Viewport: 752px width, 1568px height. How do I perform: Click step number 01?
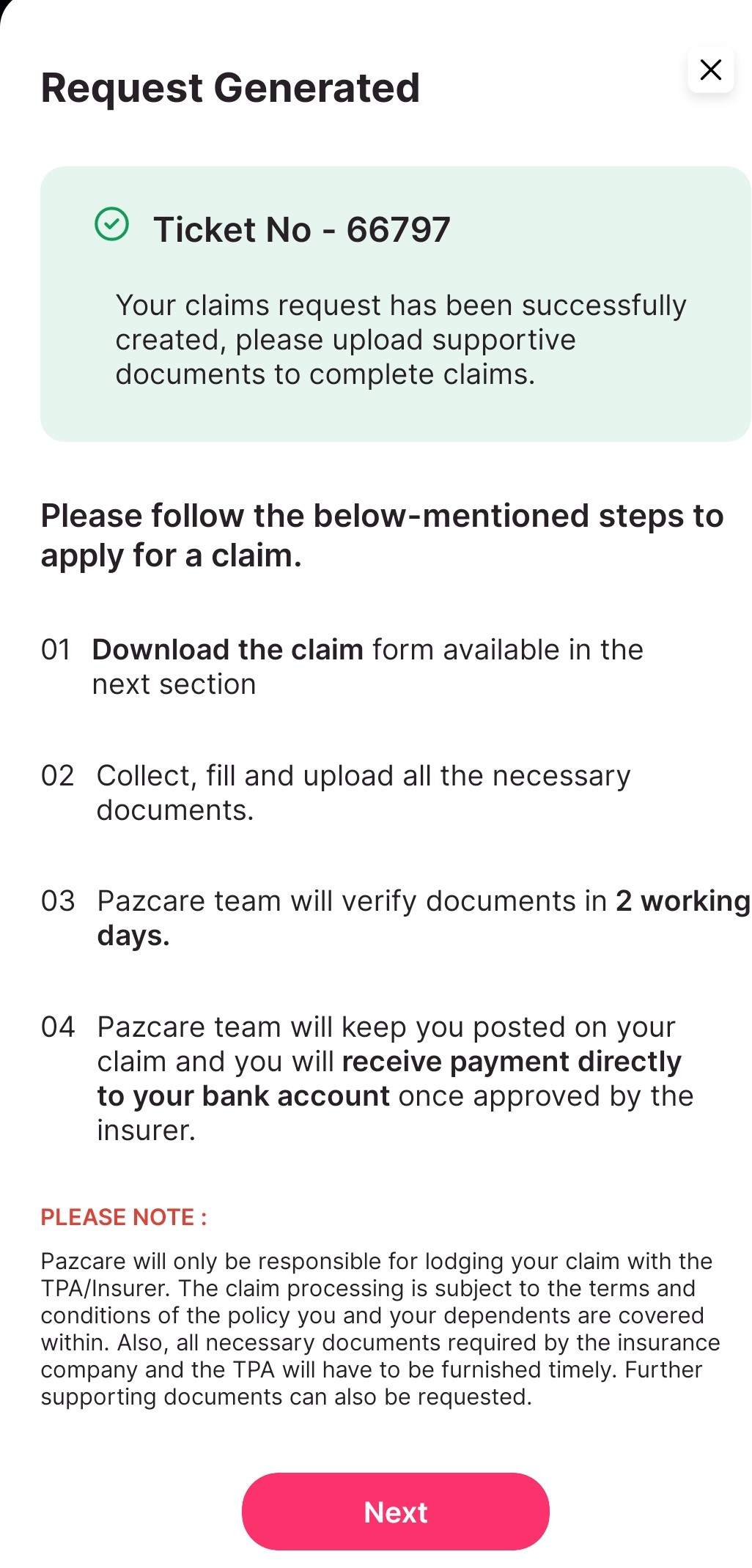tap(56, 650)
